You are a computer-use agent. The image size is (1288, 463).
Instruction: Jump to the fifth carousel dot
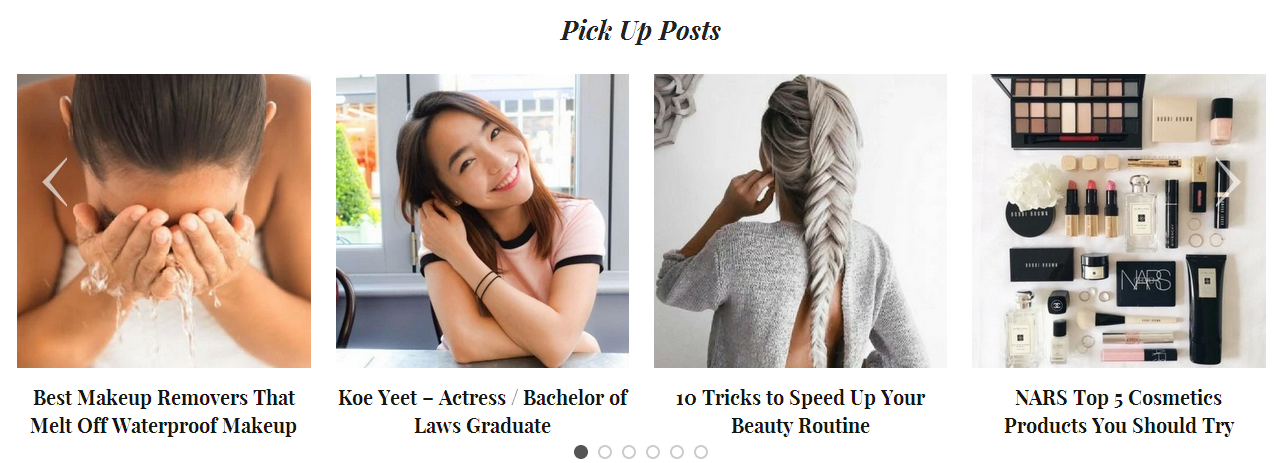677,452
